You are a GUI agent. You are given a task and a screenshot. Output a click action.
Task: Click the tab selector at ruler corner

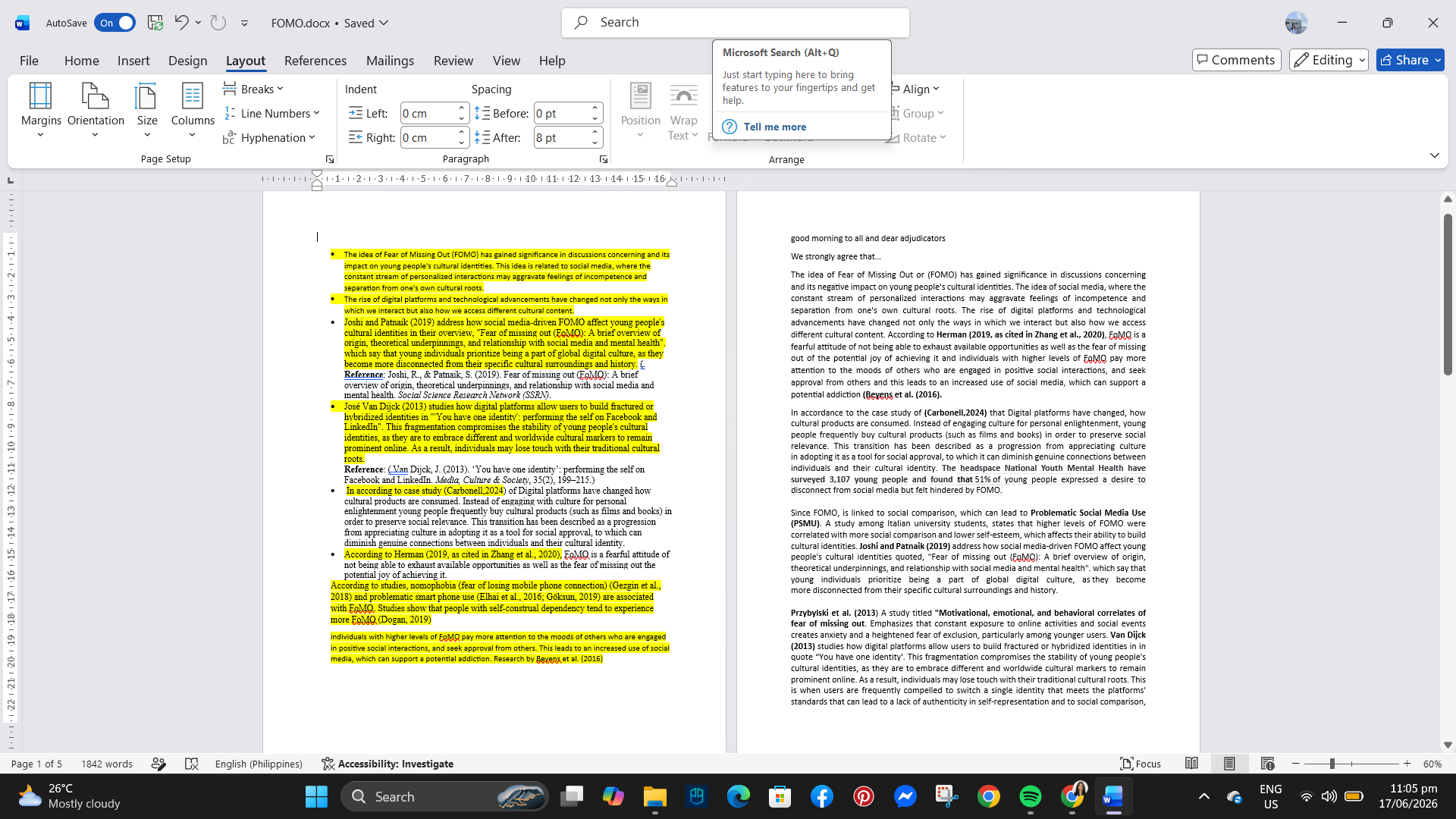pos(11,180)
